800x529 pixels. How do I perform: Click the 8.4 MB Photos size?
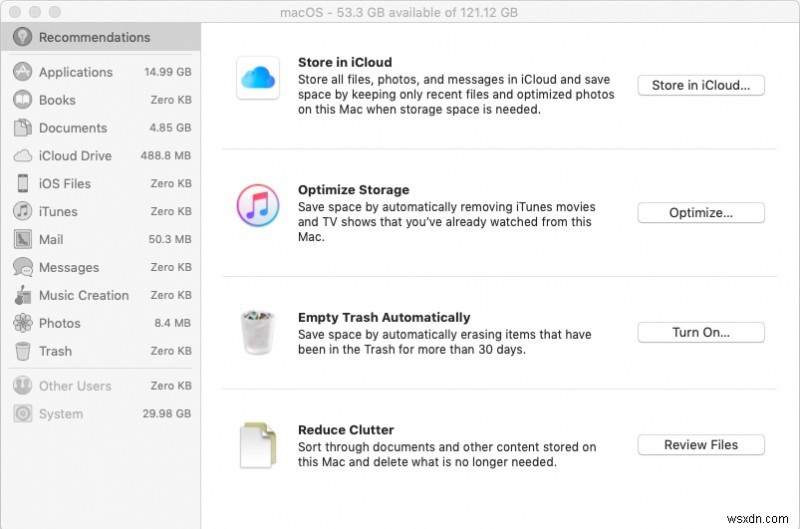172,323
